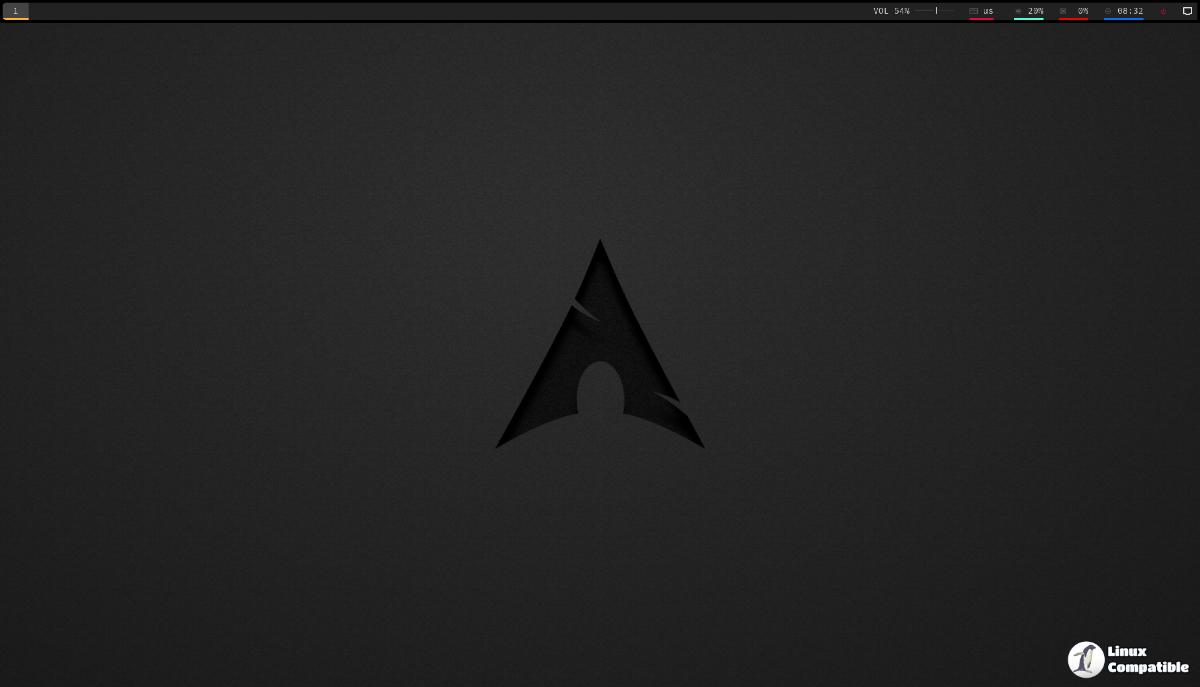Click the clock icon beside the time
Screen dimensions: 1200x687
tap(1108, 11)
